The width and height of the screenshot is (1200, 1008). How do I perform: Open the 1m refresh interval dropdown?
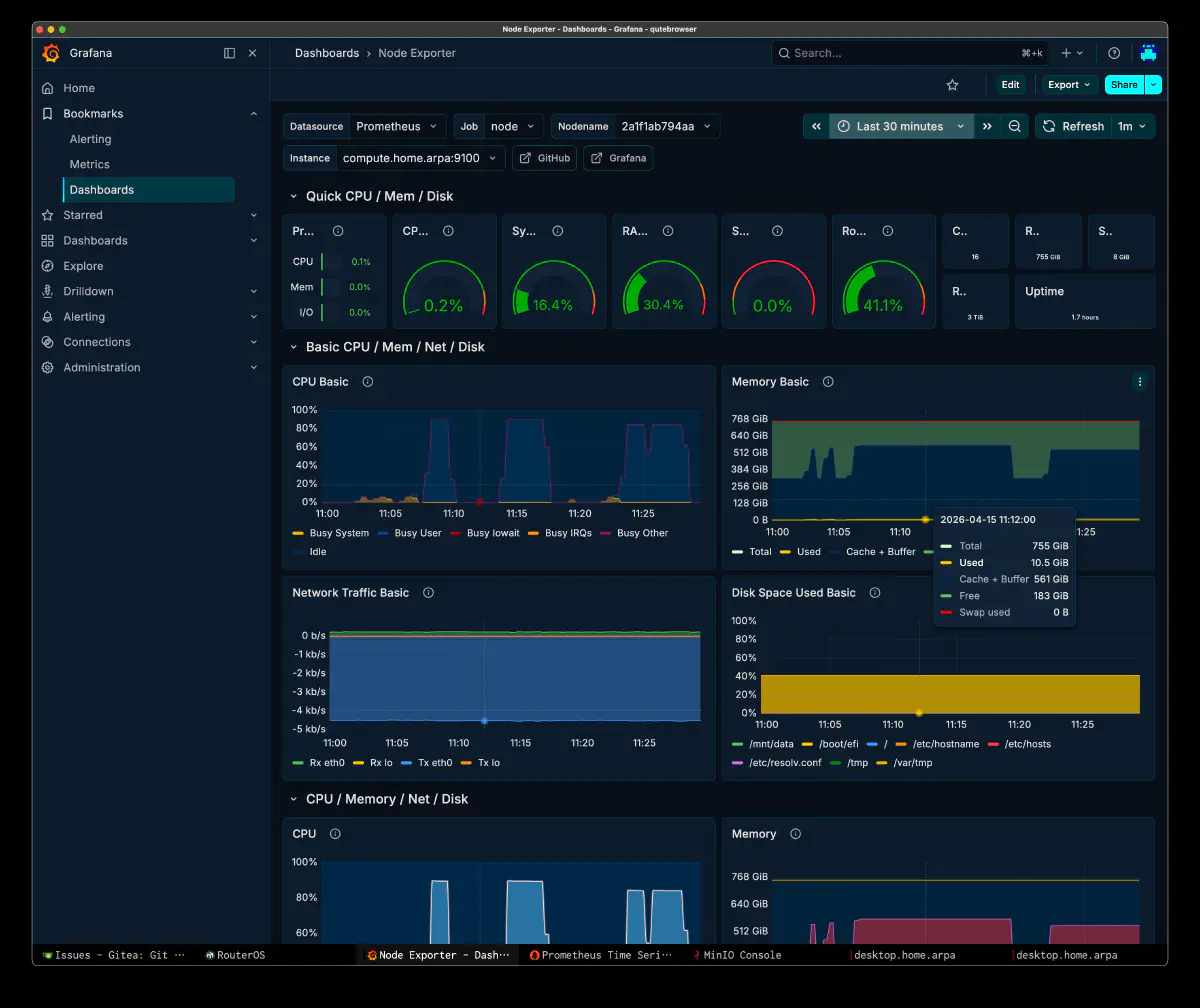[1133, 126]
